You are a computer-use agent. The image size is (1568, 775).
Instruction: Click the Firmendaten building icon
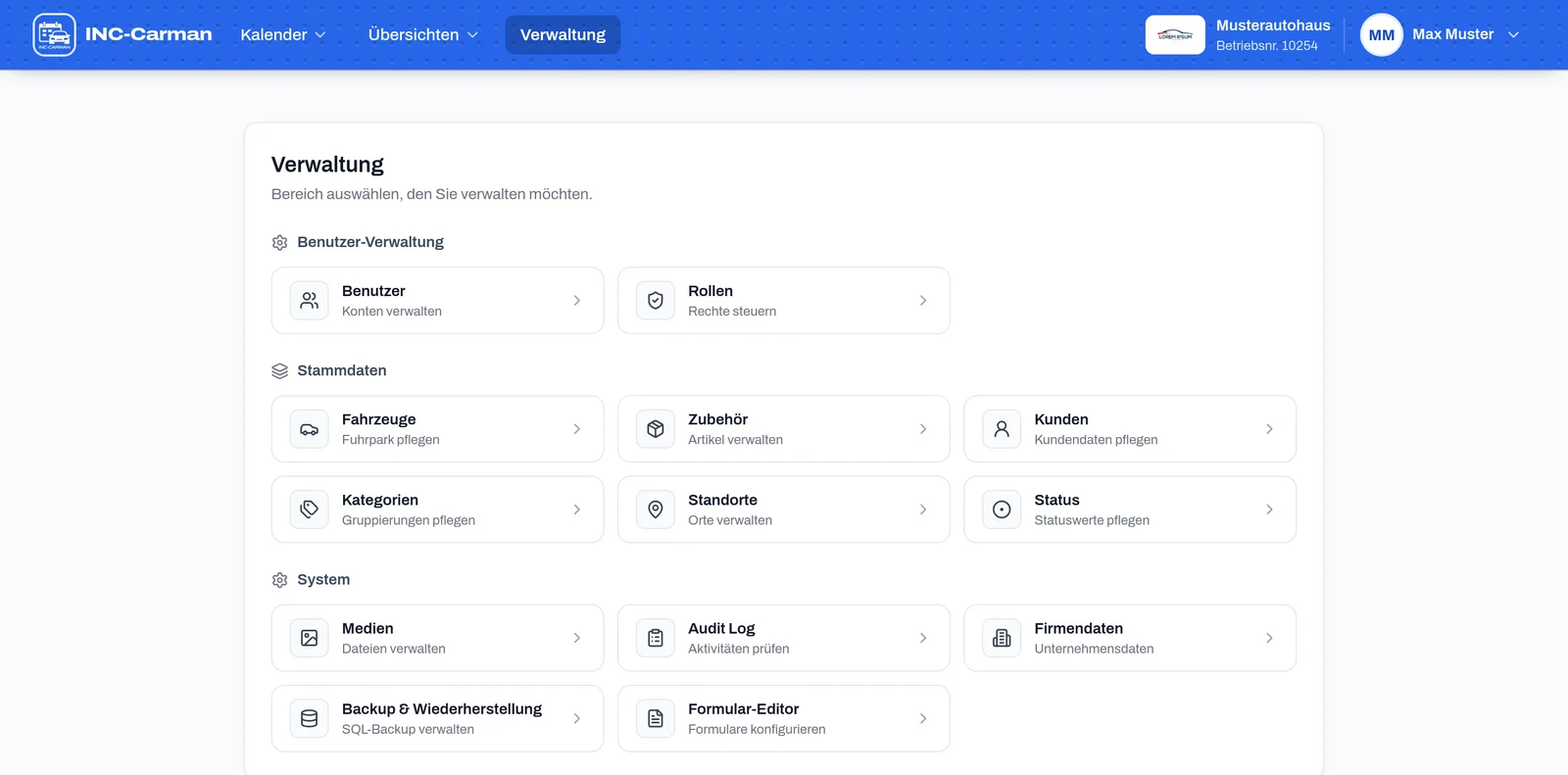click(x=1002, y=638)
